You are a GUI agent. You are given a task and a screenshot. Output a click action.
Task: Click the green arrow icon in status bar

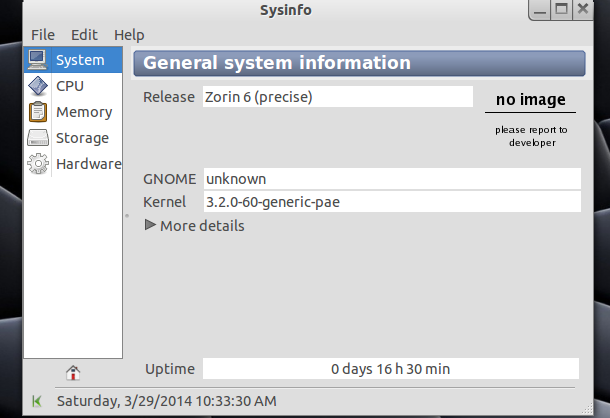click(37, 401)
